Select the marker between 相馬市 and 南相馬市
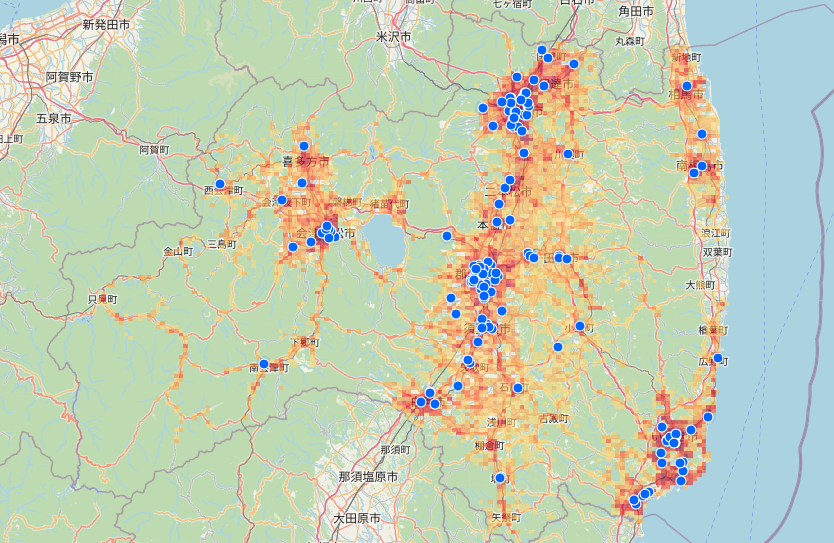The image size is (834, 543). 702,134
